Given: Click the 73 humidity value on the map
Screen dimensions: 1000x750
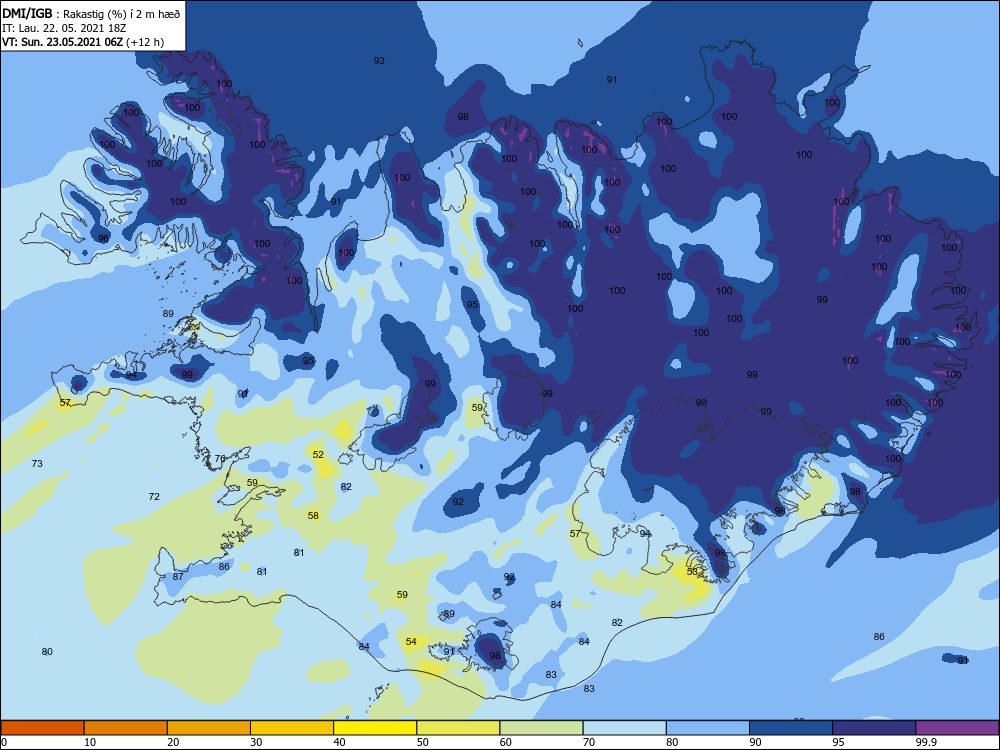Looking at the screenshot, I should click(37, 464).
